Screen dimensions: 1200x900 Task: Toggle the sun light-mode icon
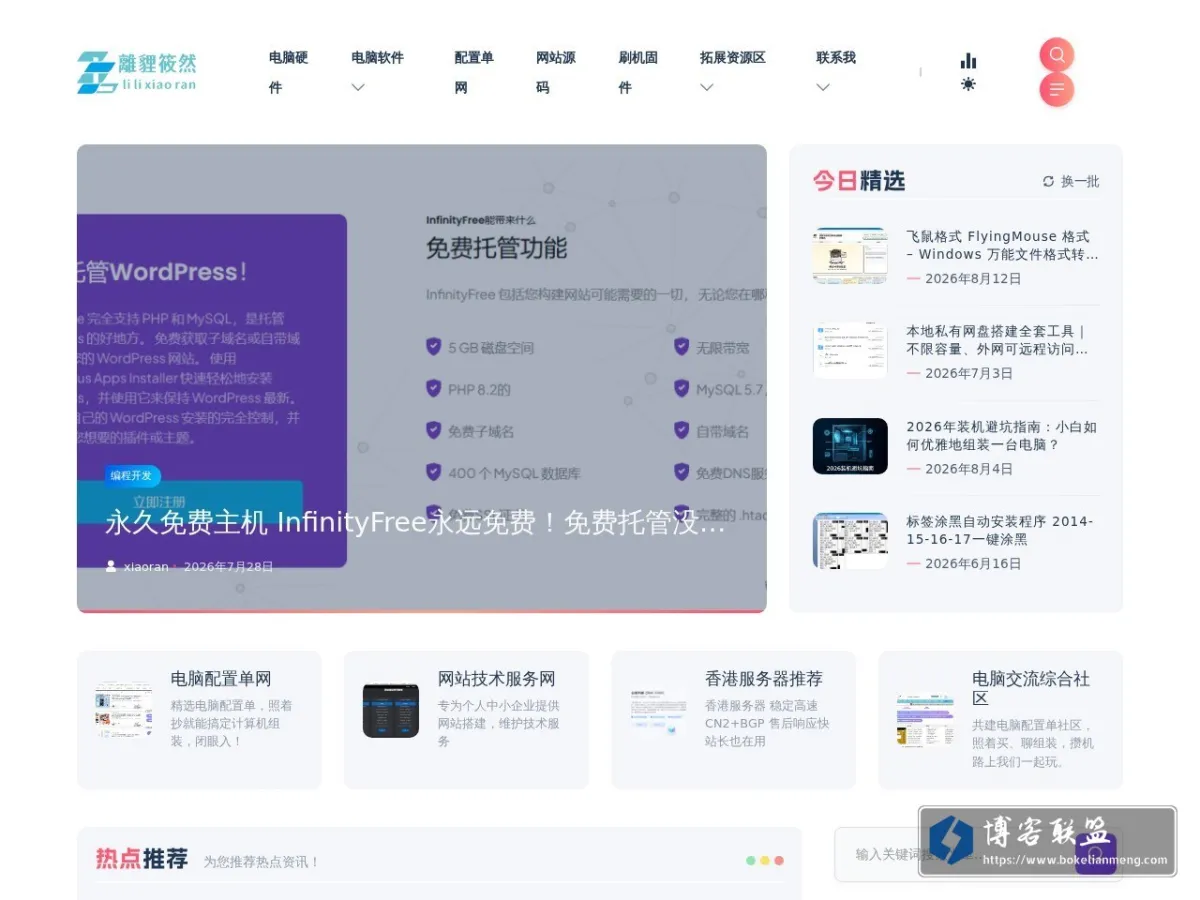(x=968, y=84)
